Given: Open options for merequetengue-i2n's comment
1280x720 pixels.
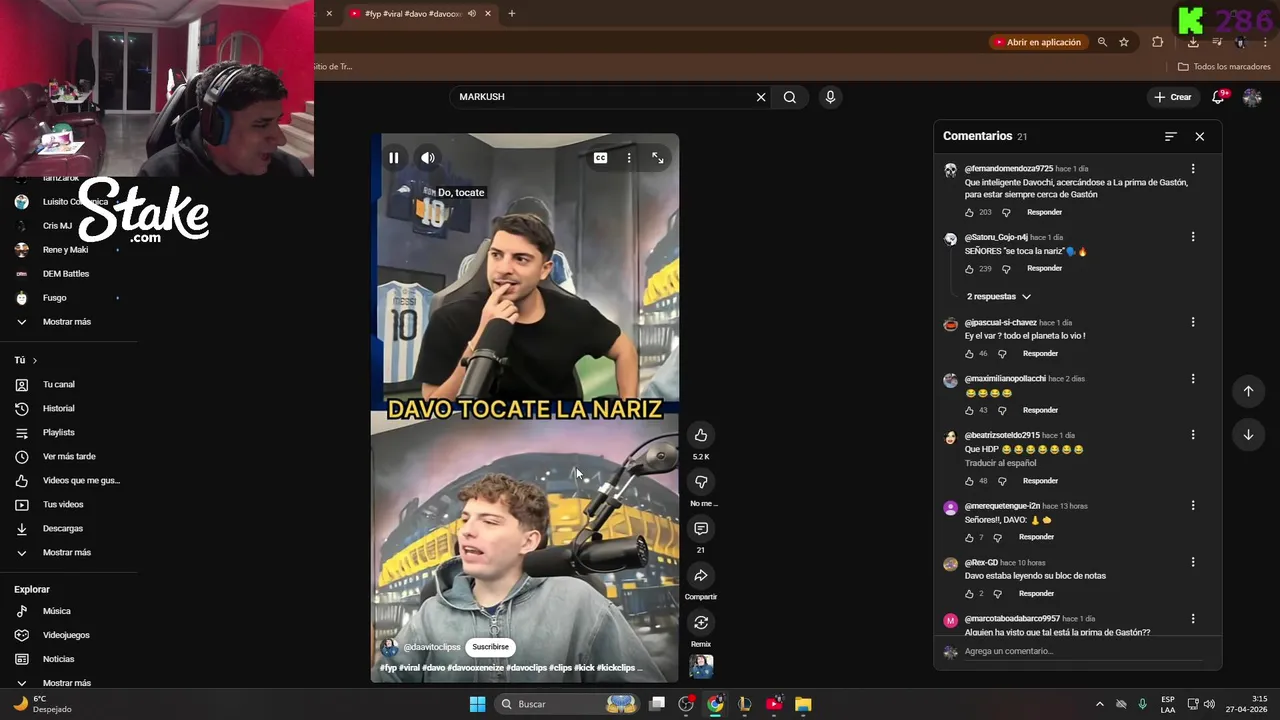Looking at the screenshot, I should point(1193,506).
